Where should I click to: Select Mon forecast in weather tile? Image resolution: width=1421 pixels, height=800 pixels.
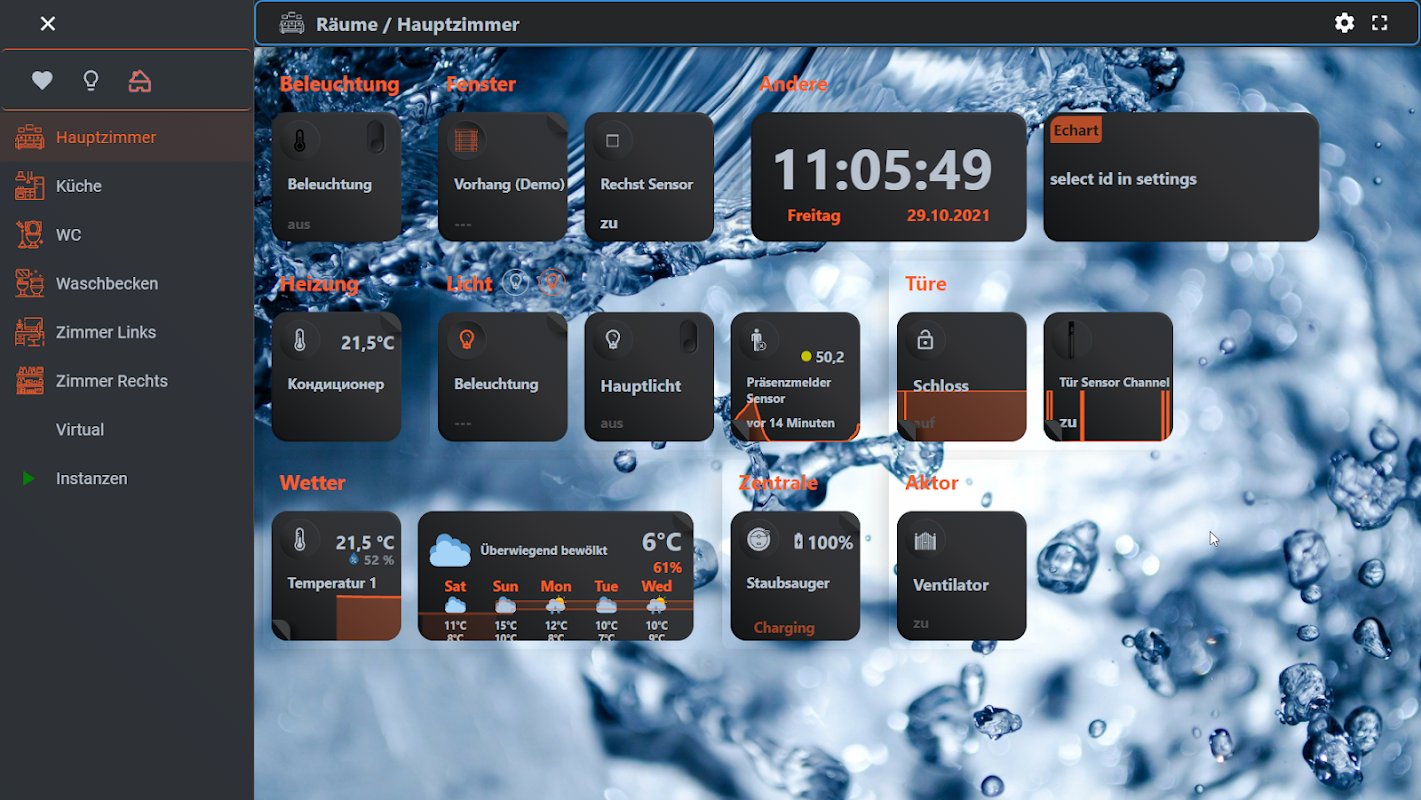556,611
